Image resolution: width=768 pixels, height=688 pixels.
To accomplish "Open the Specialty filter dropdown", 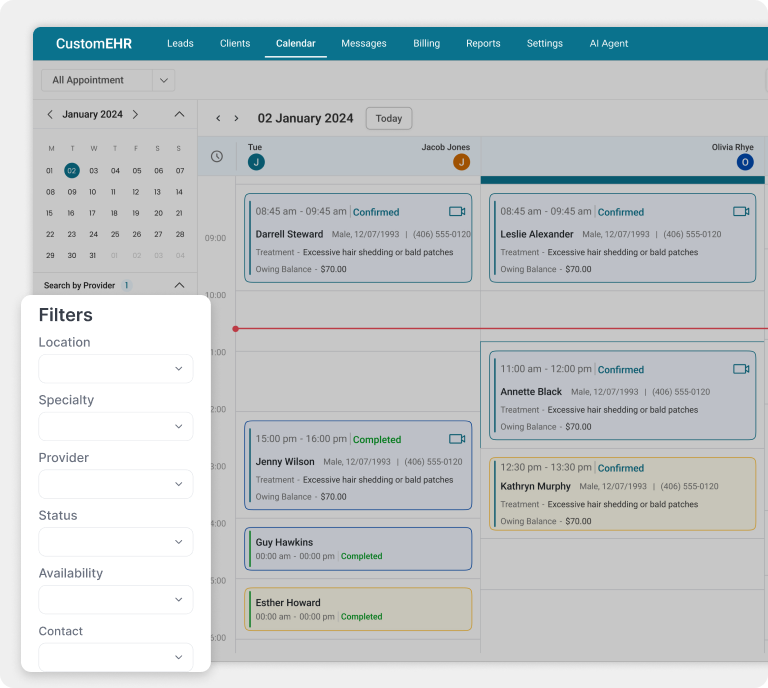I will 116,427.
